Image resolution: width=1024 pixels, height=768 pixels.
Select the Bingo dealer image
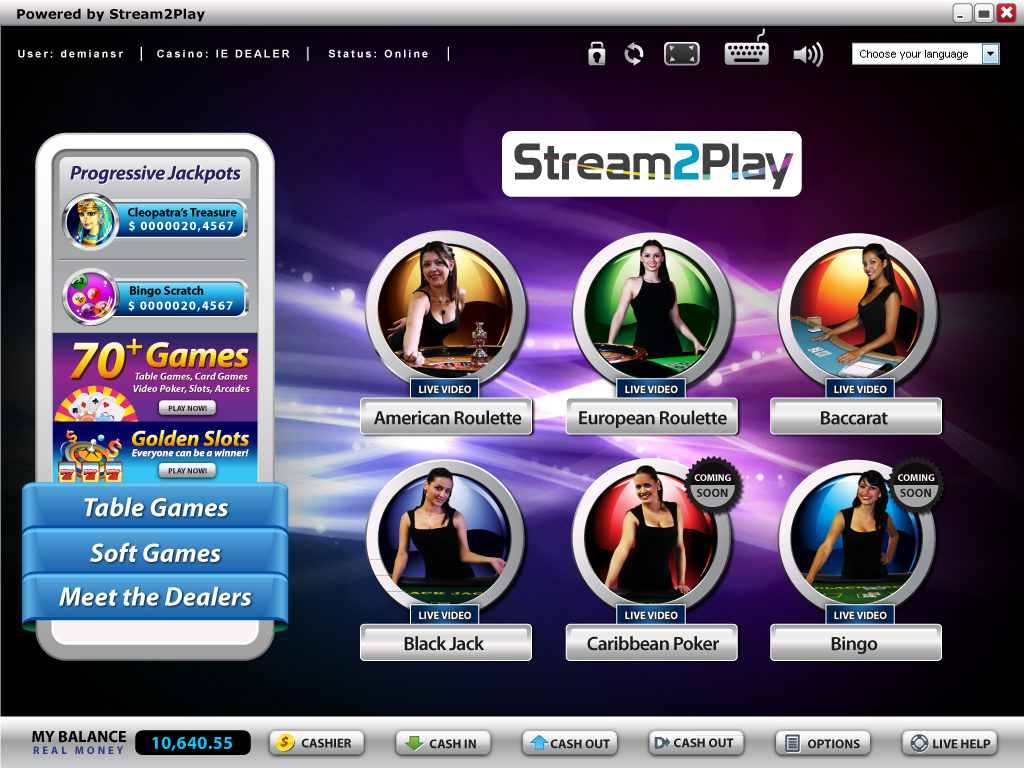(x=857, y=537)
